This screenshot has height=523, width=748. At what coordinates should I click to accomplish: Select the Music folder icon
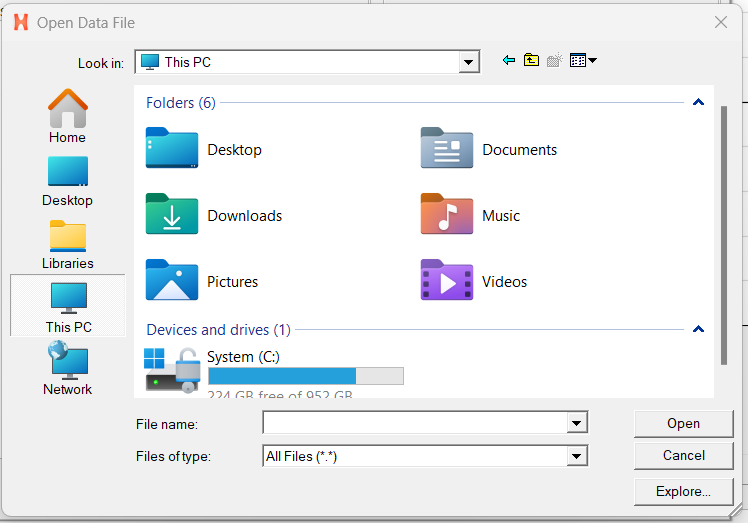[446, 214]
